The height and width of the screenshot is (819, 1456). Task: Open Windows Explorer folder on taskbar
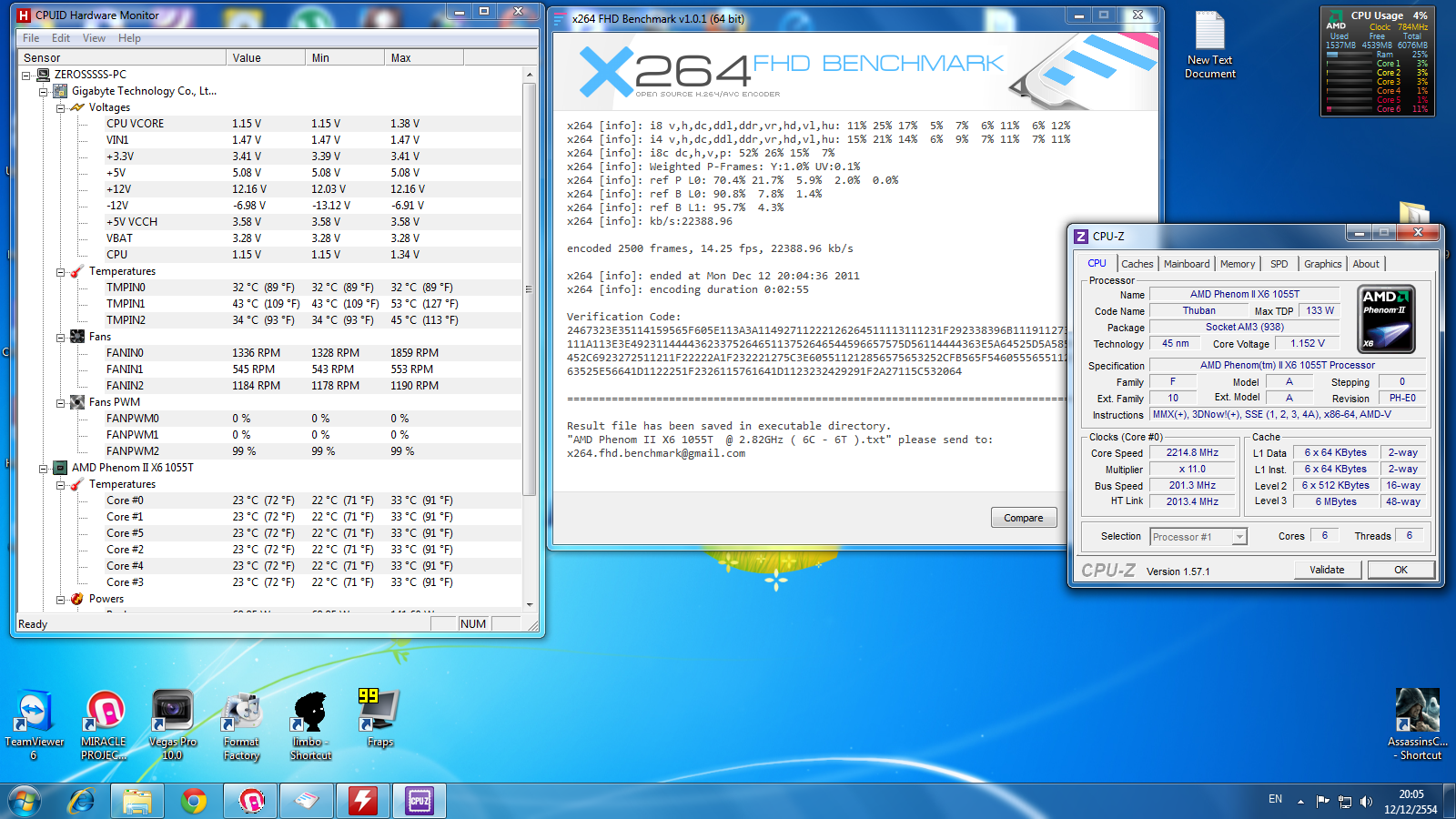[x=137, y=801]
